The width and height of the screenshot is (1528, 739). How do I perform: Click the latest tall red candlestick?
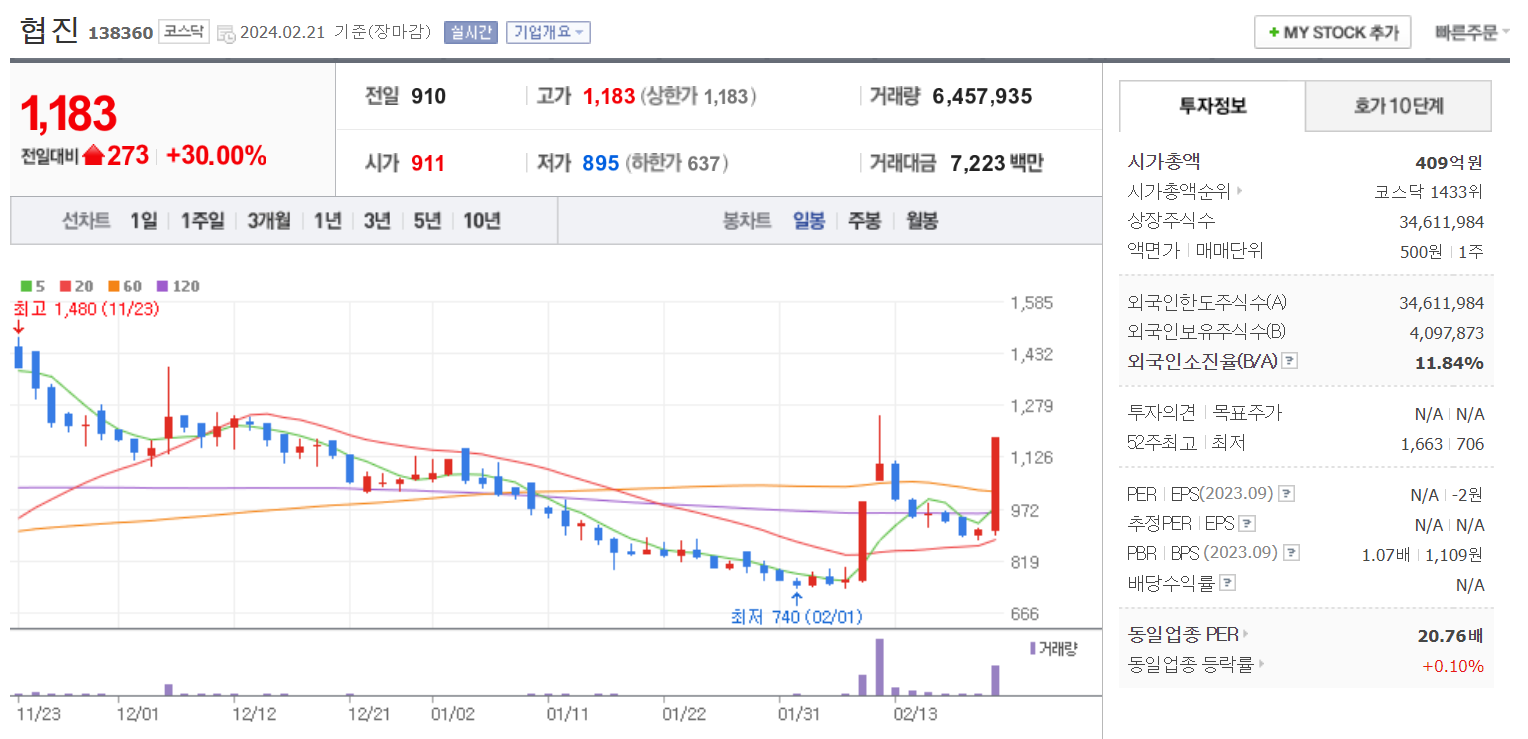[x=995, y=484]
